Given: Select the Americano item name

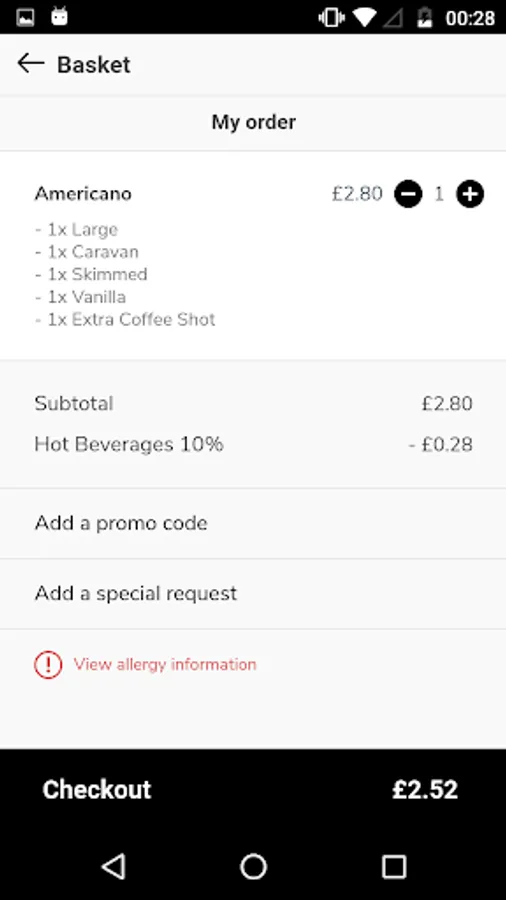Looking at the screenshot, I should [83, 194].
